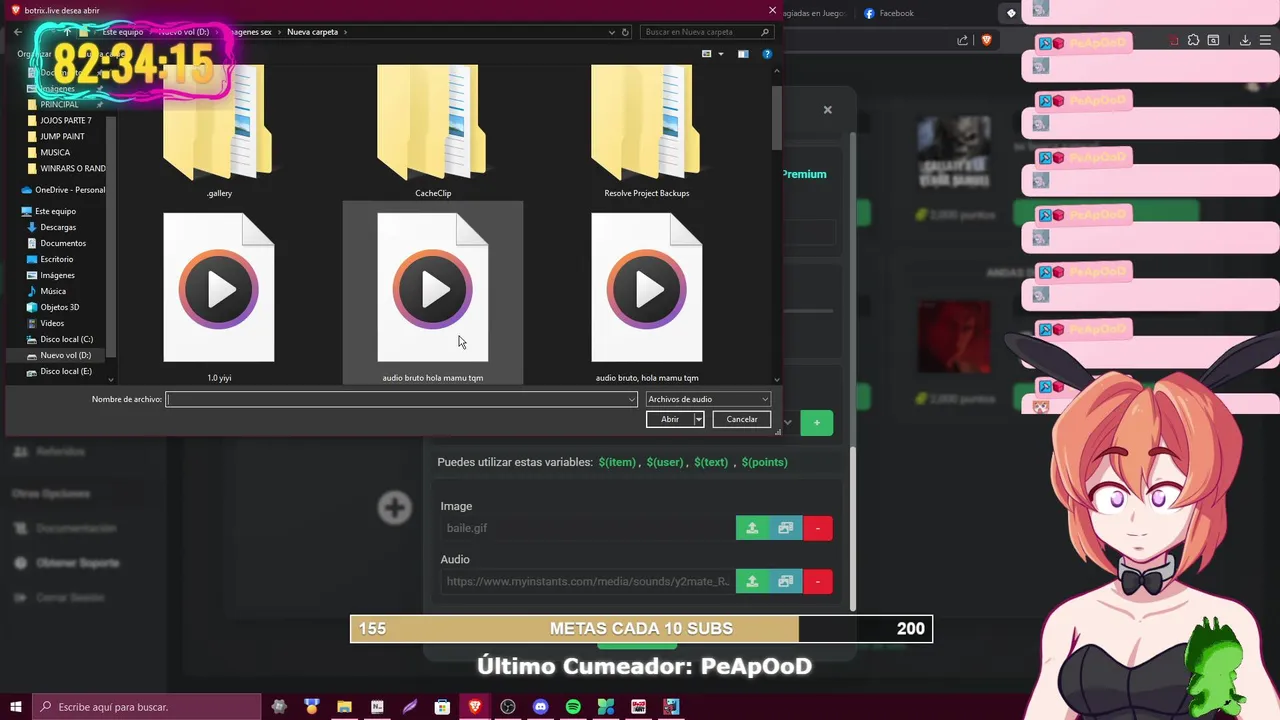The width and height of the screenshot is (1280, 720).
Task: Click the $(user) variable link
Action: [665, 462]
